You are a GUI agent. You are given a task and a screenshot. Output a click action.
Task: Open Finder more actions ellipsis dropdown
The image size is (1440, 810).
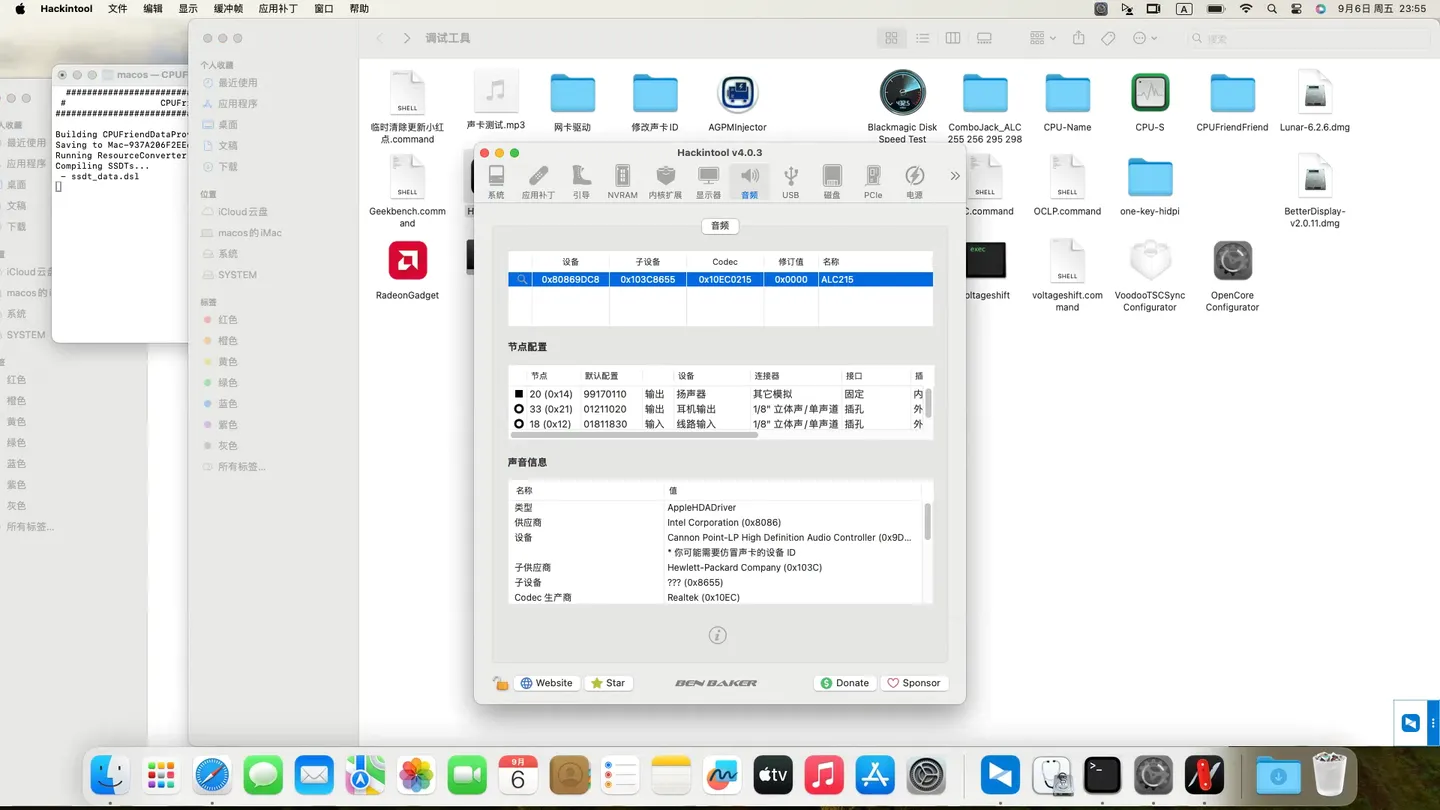click(1144, 38)
